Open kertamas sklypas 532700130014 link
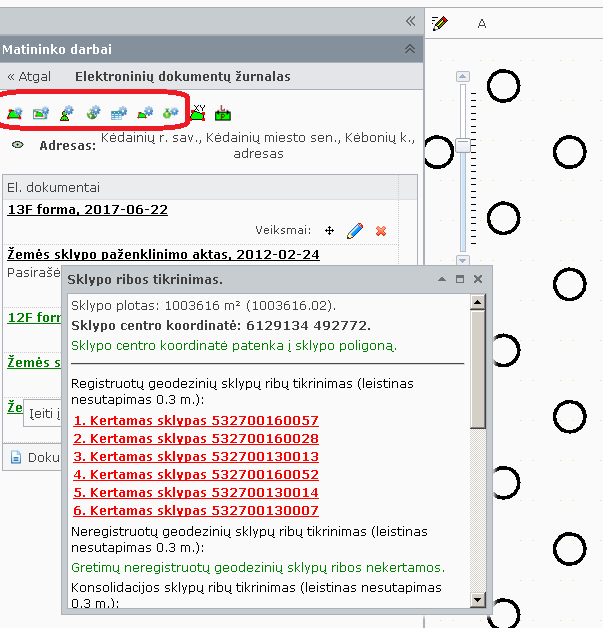The height and width of the screenshot is (628, 603). (x=196, y=493)
